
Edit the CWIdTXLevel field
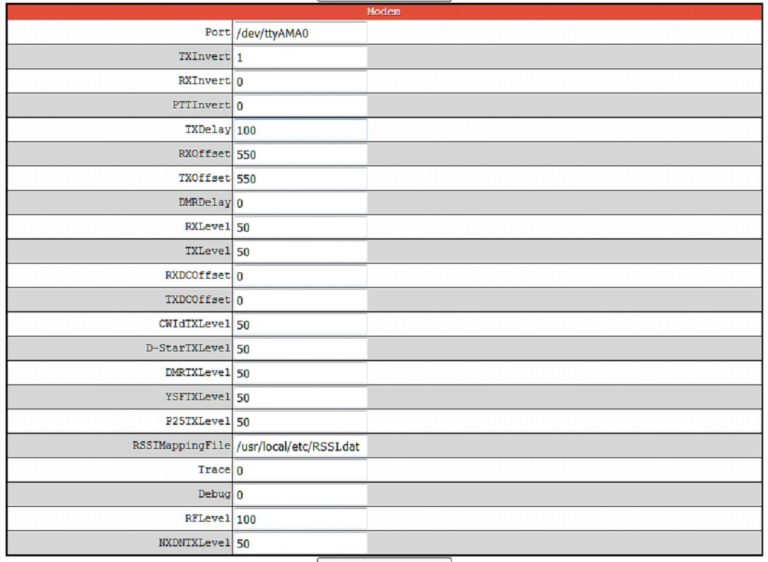(x=300, y=324)
